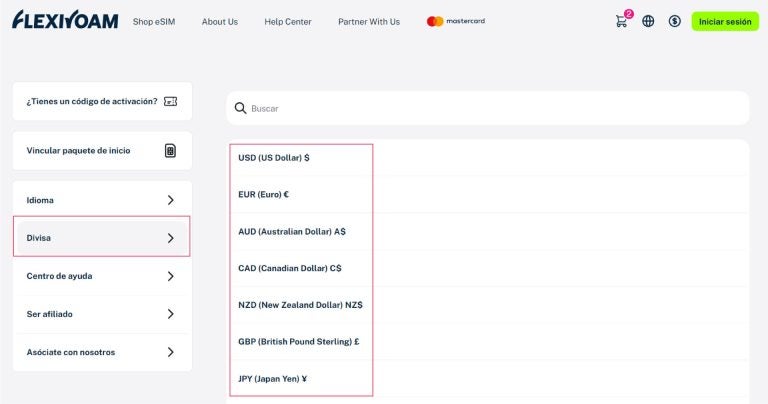The height and width of the screenshot is (404, 768).
Task: Select the Idioma sidebar item
Action: pos(102,200)
